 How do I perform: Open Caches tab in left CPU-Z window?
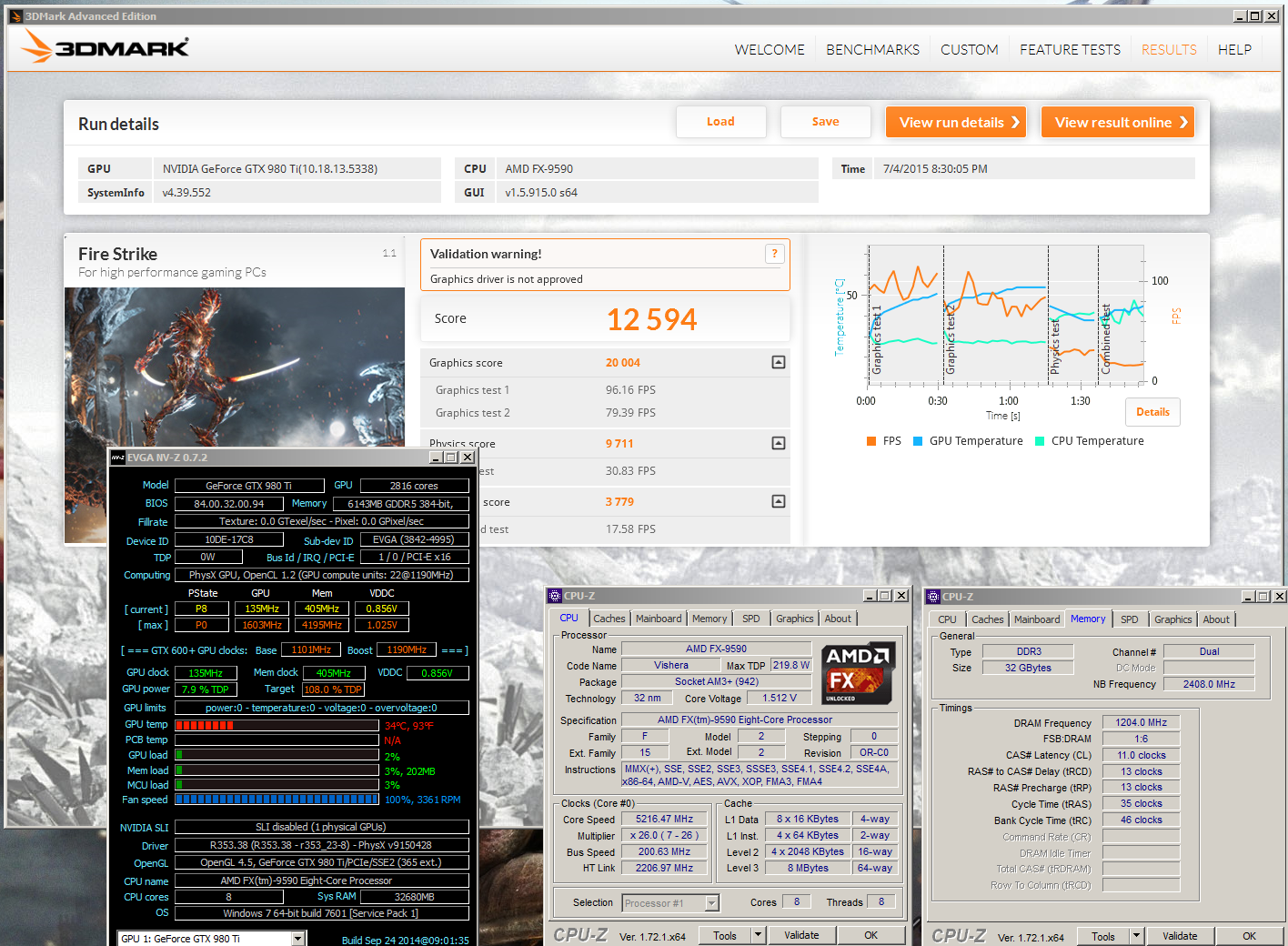point(609,619)
